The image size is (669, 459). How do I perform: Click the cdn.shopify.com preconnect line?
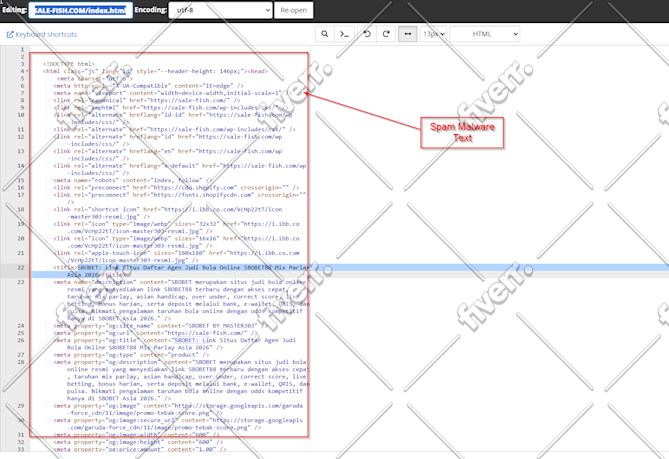pos(176,187)
